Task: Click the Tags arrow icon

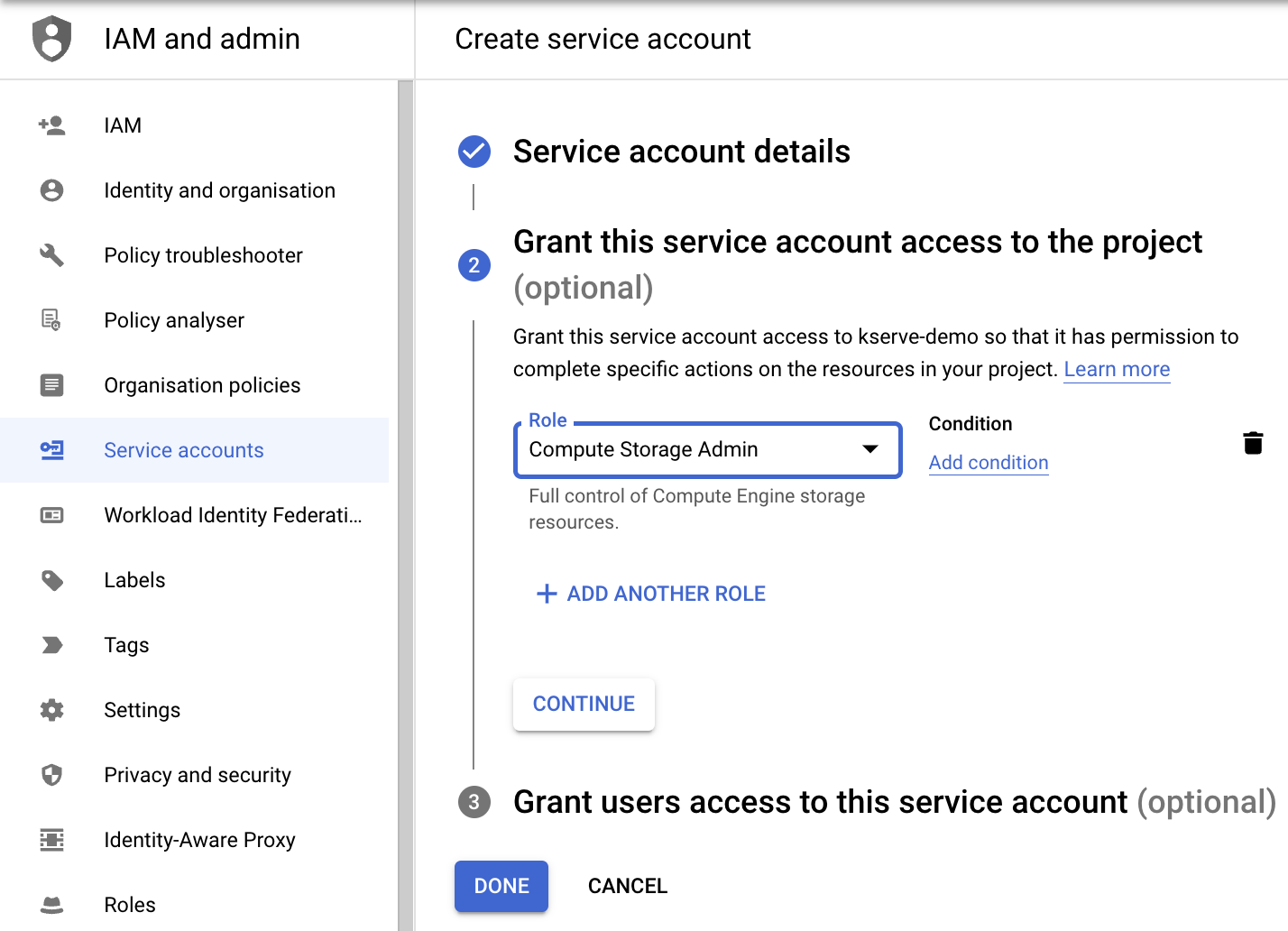Action: pos(51,645)
